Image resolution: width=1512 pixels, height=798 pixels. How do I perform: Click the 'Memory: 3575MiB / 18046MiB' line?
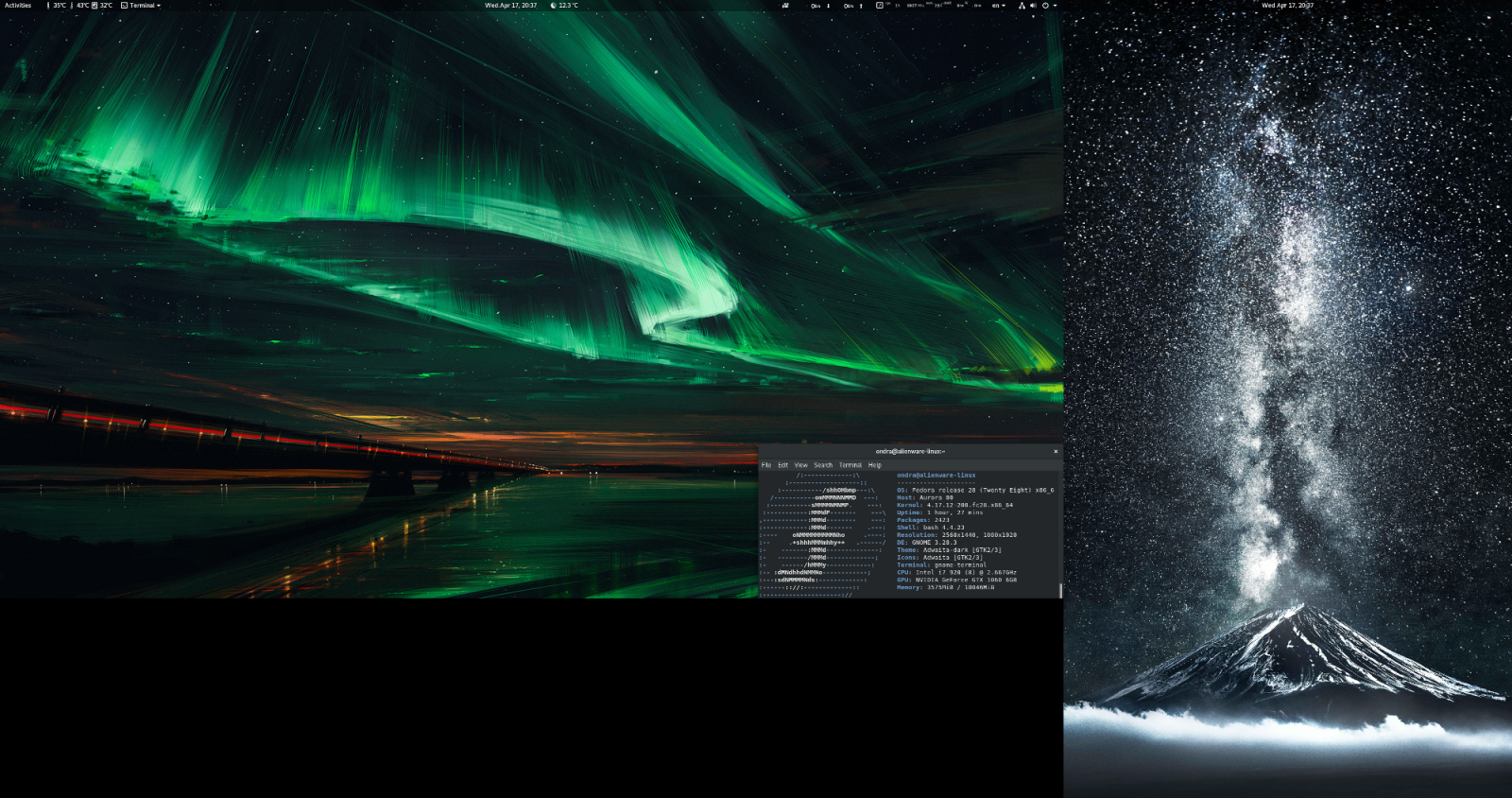tap(946, 588)
